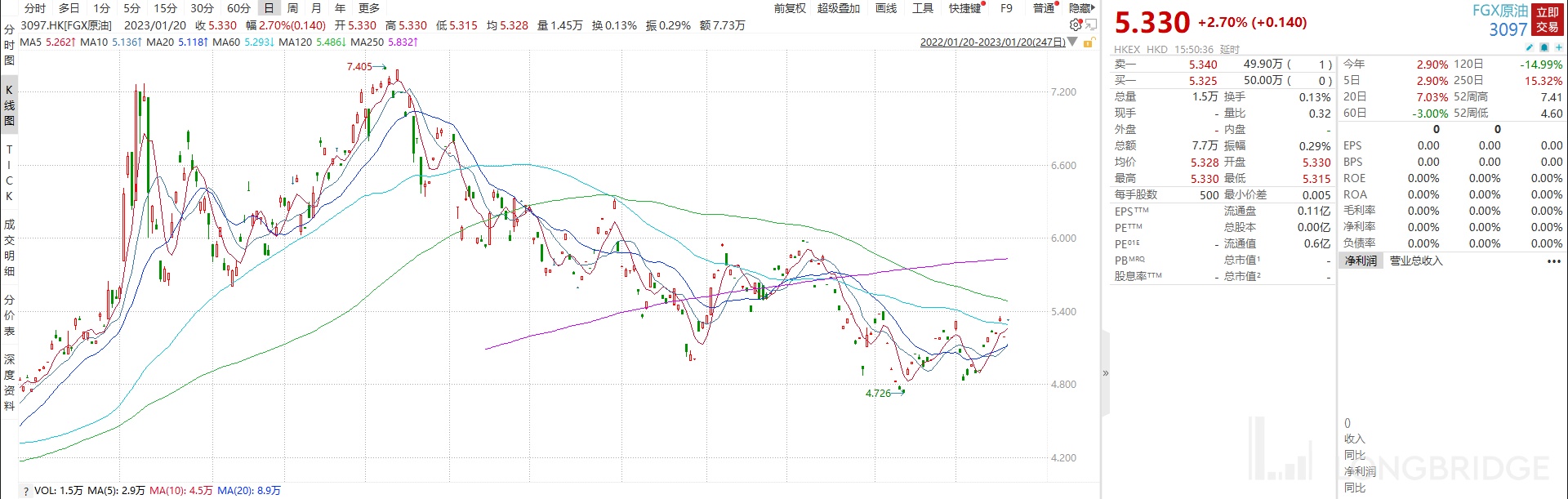Open the 更多 period options

(x=369, y=8)
